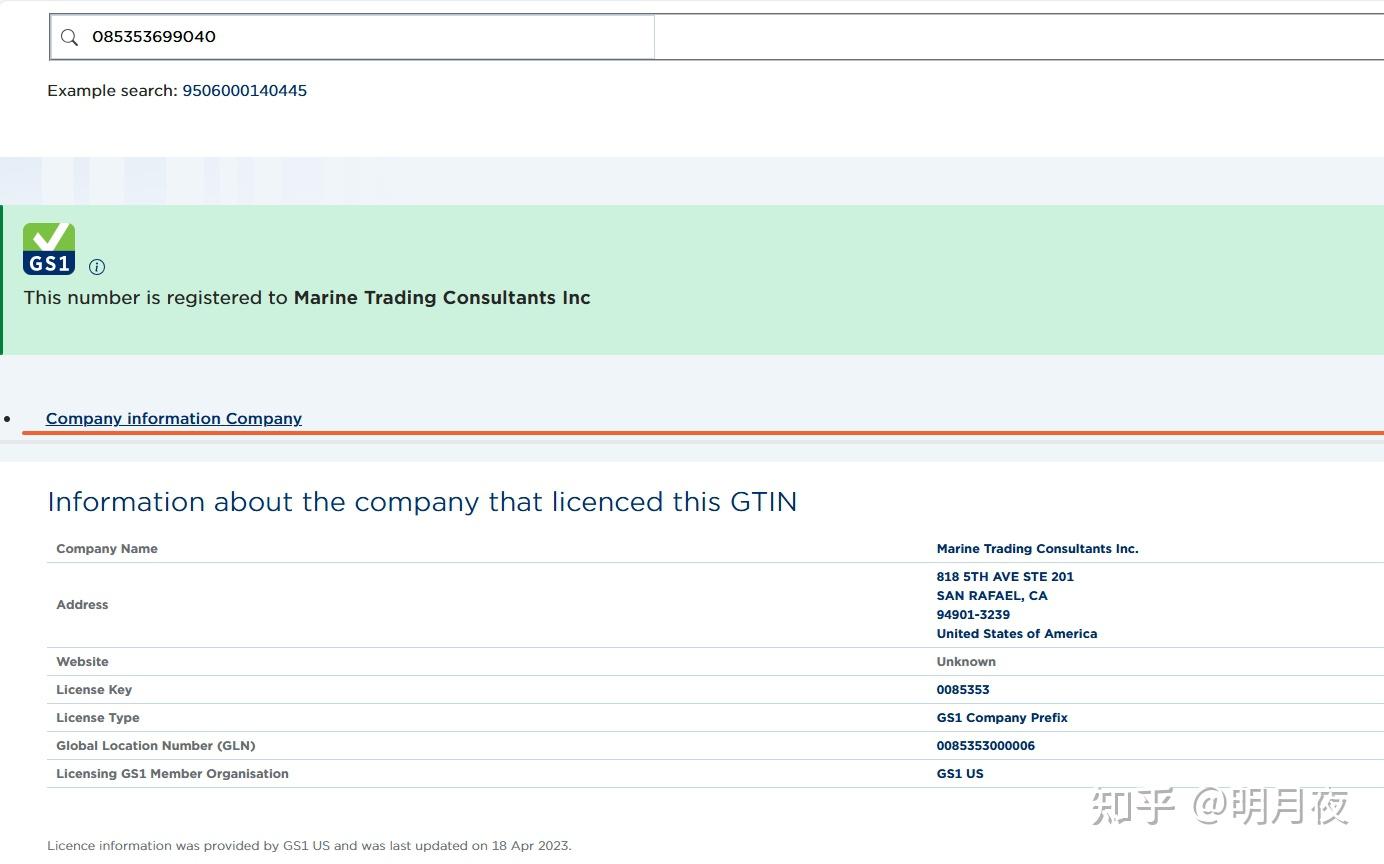This screenshot has width=1384, height=864.
Task: Select country United States of America
Action: 1017,633
